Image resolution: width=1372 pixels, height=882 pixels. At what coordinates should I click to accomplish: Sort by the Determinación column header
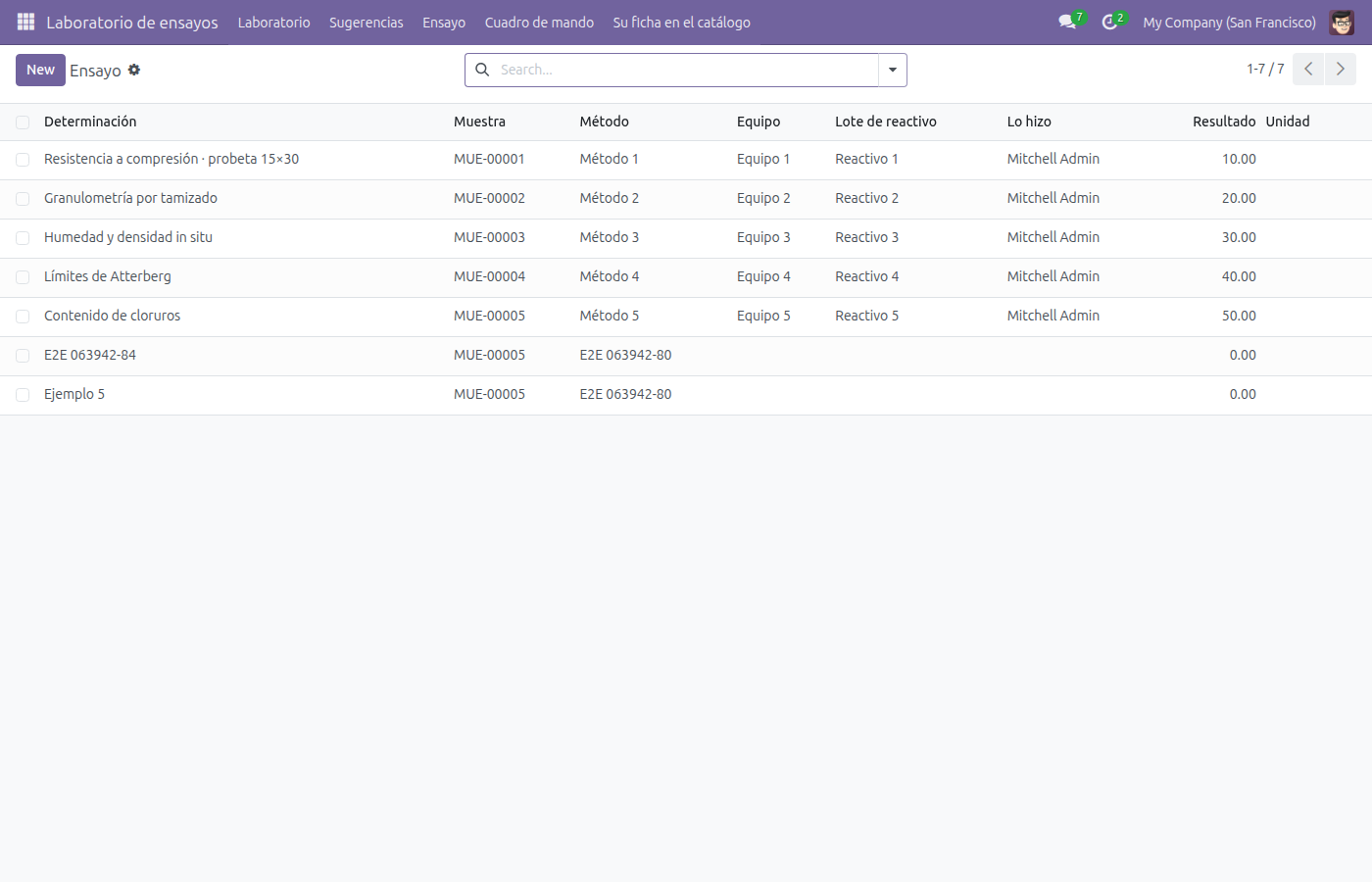90,122
